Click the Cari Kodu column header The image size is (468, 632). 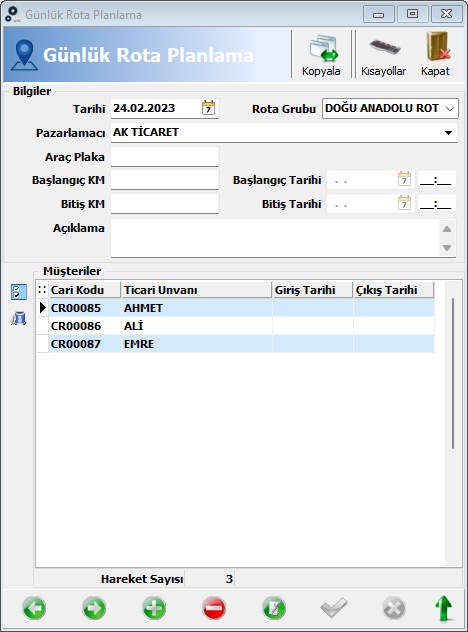pyautogui.click(x=85, y=290)
